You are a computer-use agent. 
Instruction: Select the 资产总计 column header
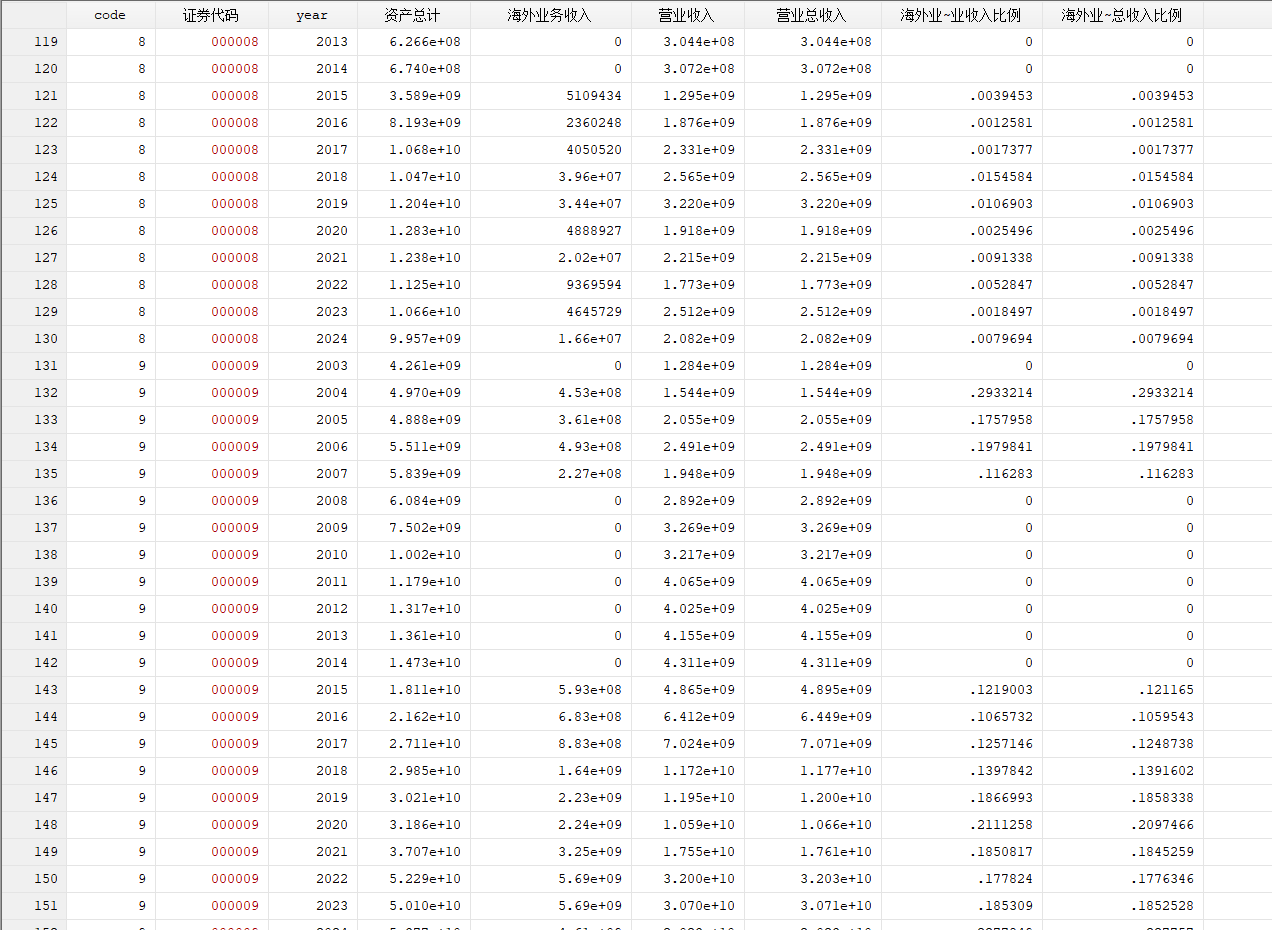tap(413, 15)
